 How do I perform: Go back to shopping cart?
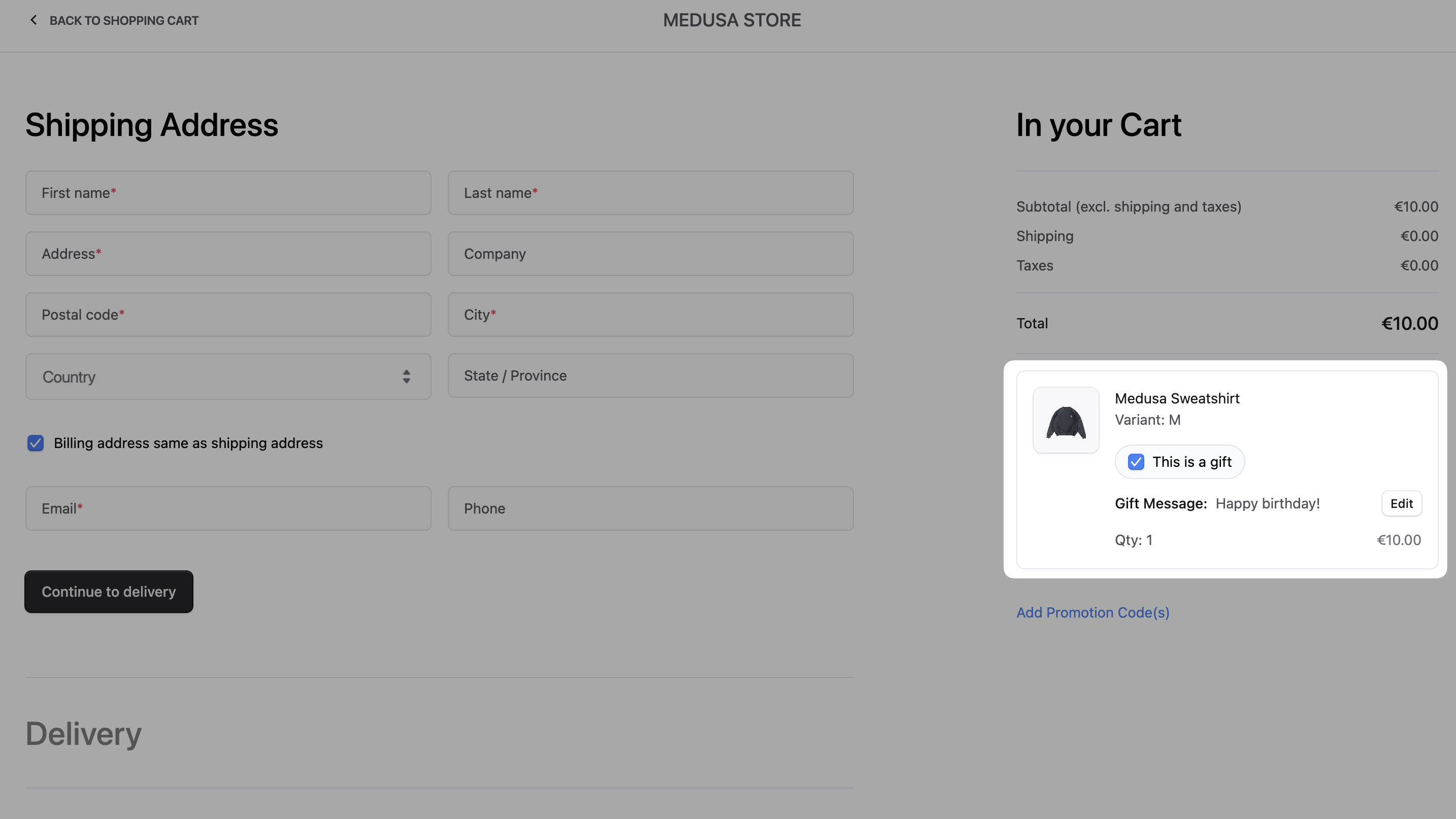[124, 20]
